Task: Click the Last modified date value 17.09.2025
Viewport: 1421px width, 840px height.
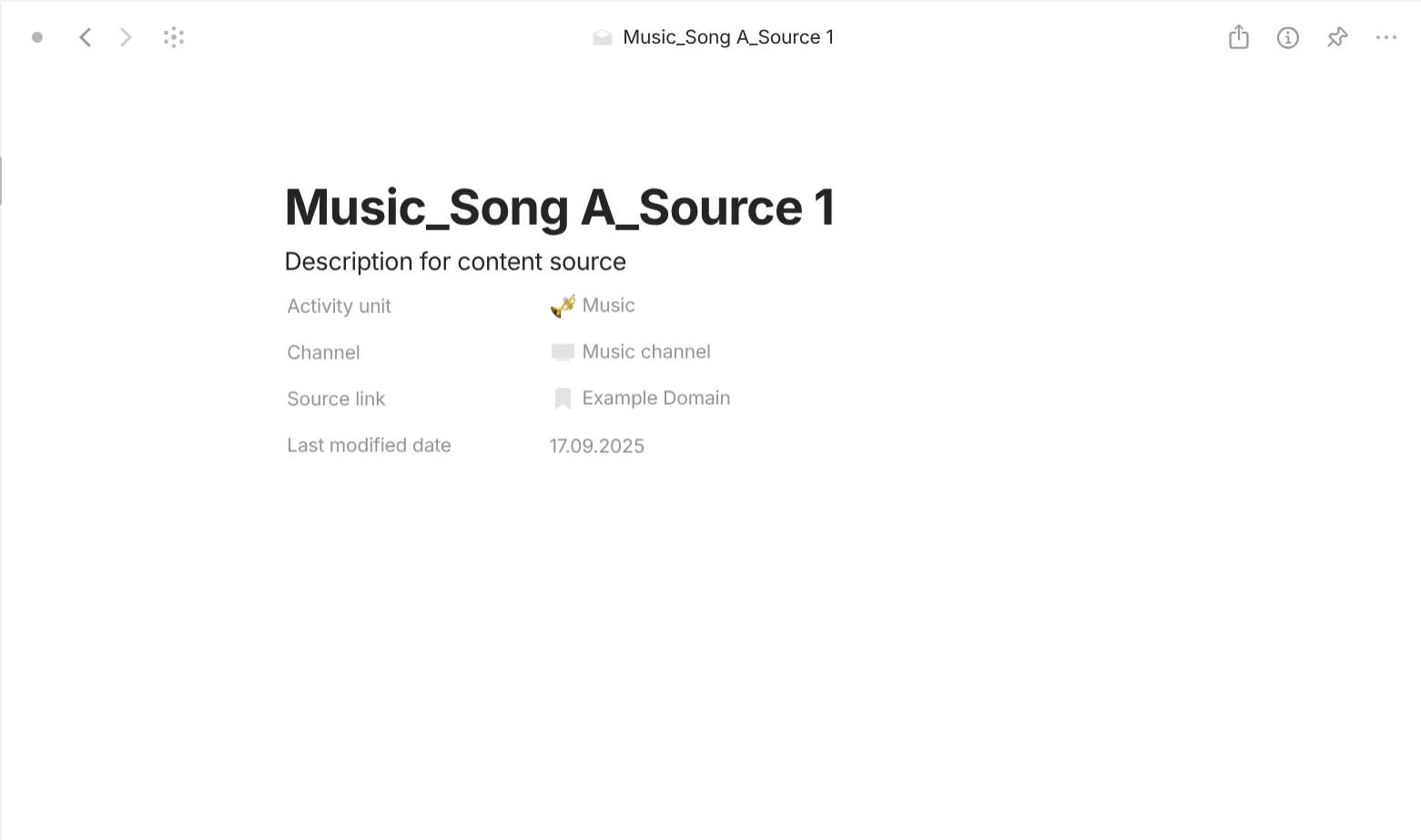Action: [596, 446]
